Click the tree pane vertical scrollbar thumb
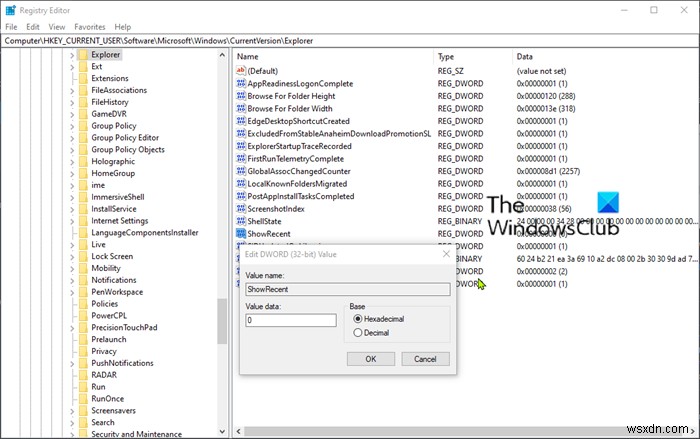This screenshot has width=700, height=439. tap(222, 321)
